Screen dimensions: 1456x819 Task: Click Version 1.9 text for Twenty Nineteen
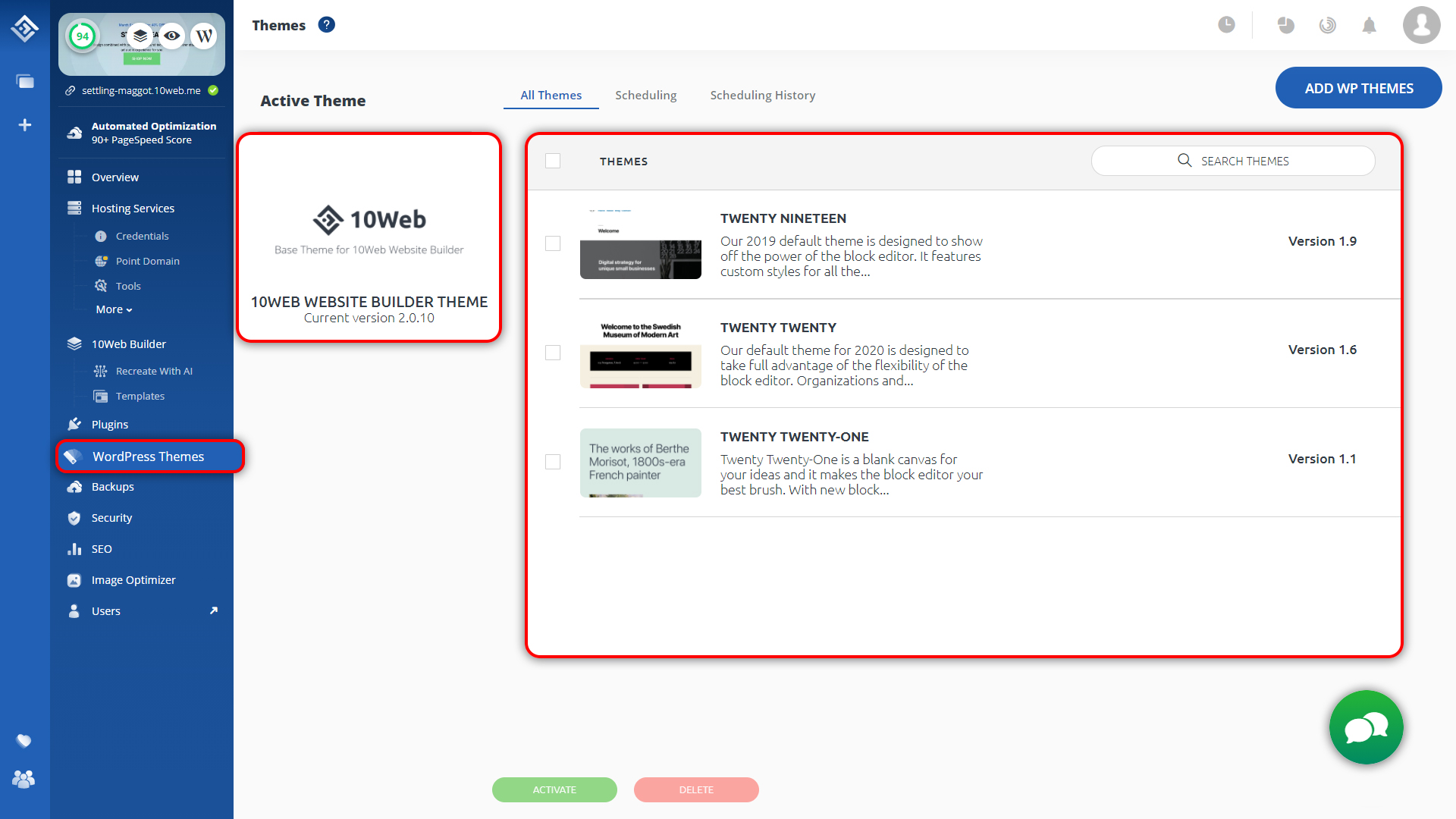pos(1323,241)
